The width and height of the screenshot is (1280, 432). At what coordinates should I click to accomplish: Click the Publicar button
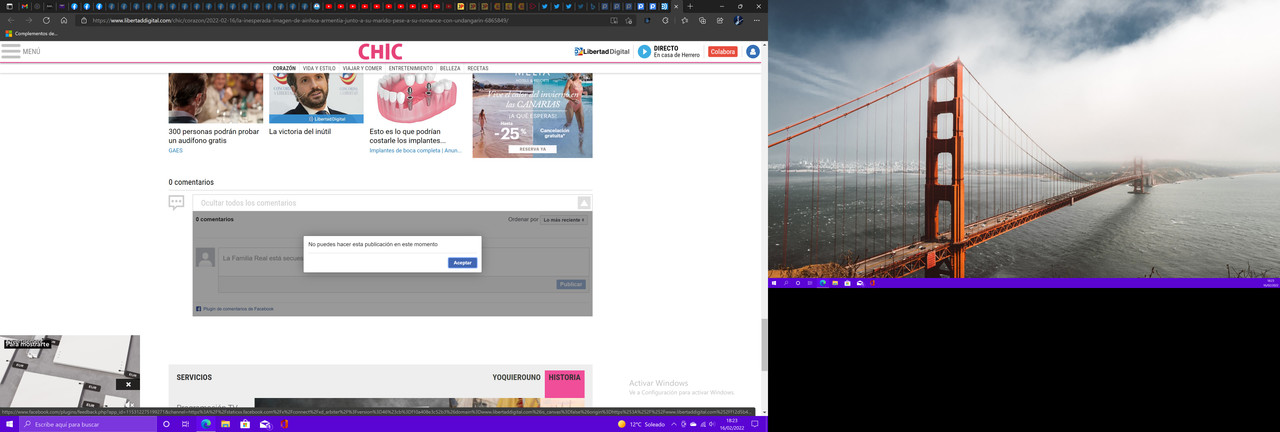click(x=571, y=284)
